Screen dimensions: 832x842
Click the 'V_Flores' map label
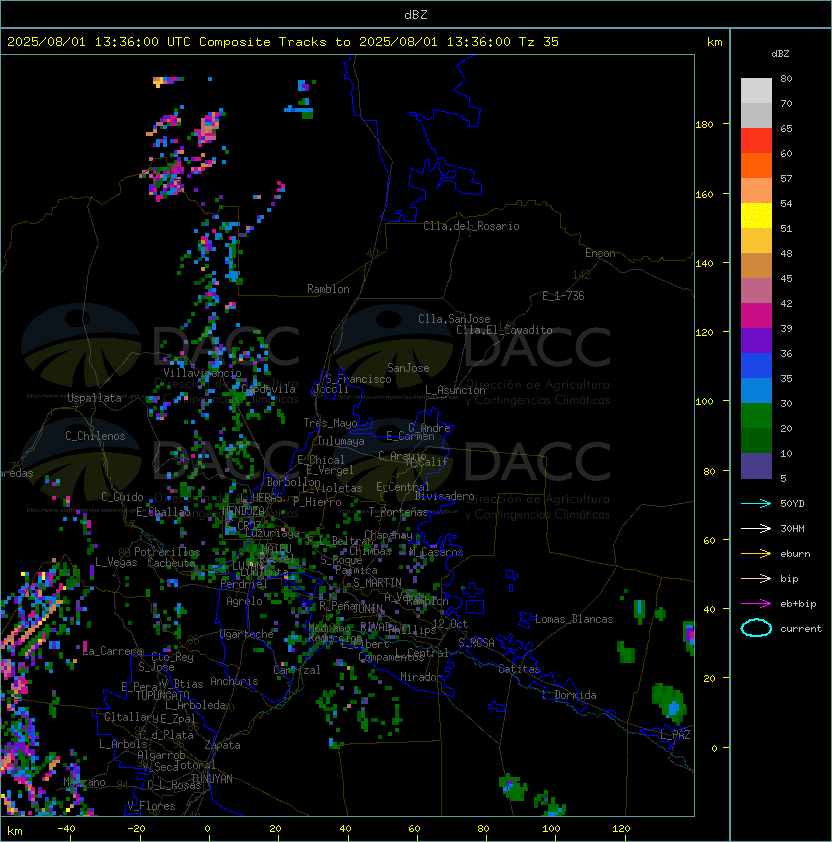[x=151, y=806]
